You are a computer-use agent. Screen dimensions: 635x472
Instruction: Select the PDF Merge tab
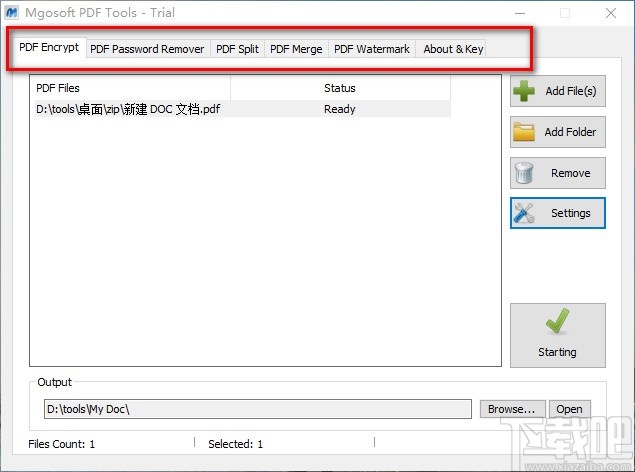click(296, 49)
